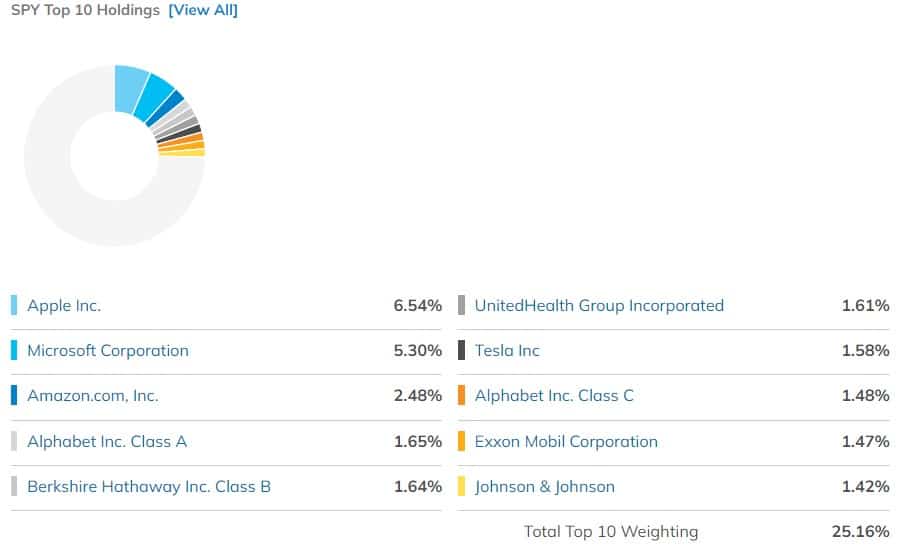Click Johnson & Johnson's yellow legend swatch
This screenshot has width=920, height=547.
[x=461, y=486]
